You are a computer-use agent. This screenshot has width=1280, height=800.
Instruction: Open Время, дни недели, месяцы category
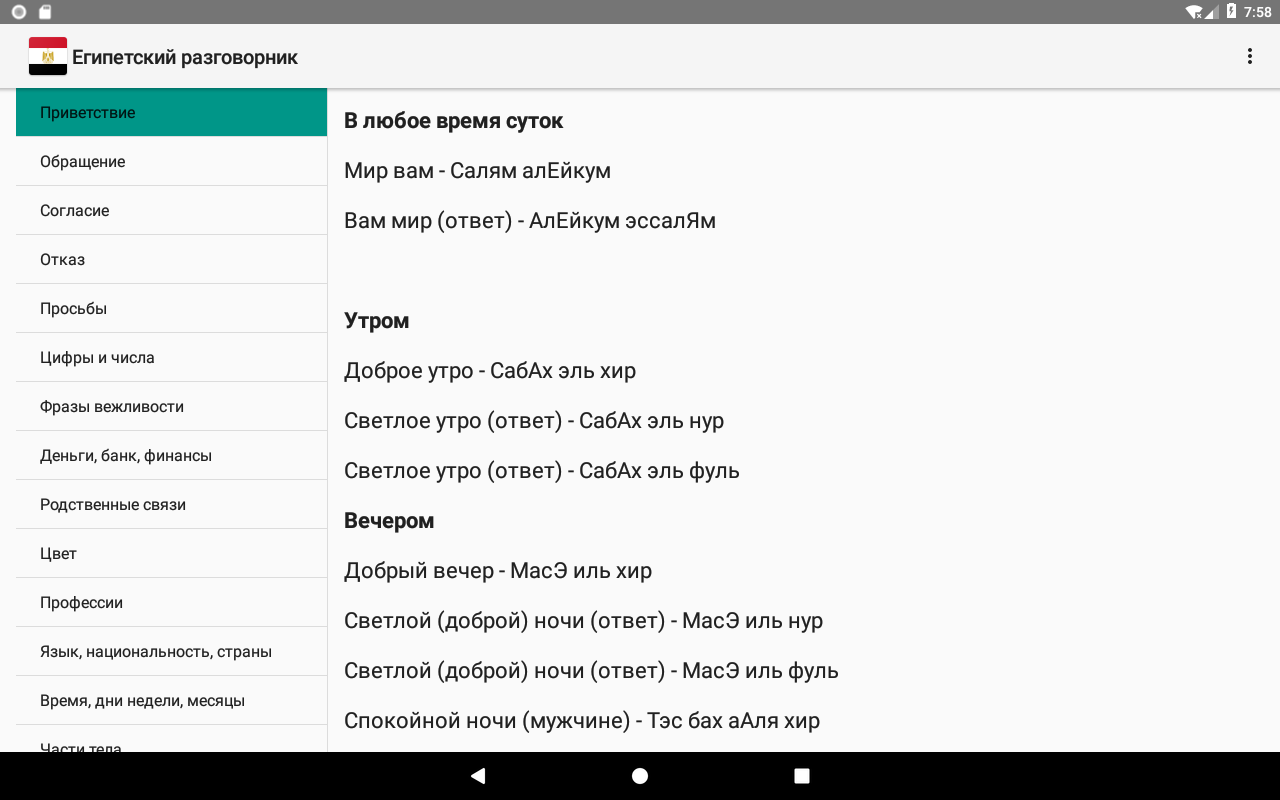coord(171,700)
